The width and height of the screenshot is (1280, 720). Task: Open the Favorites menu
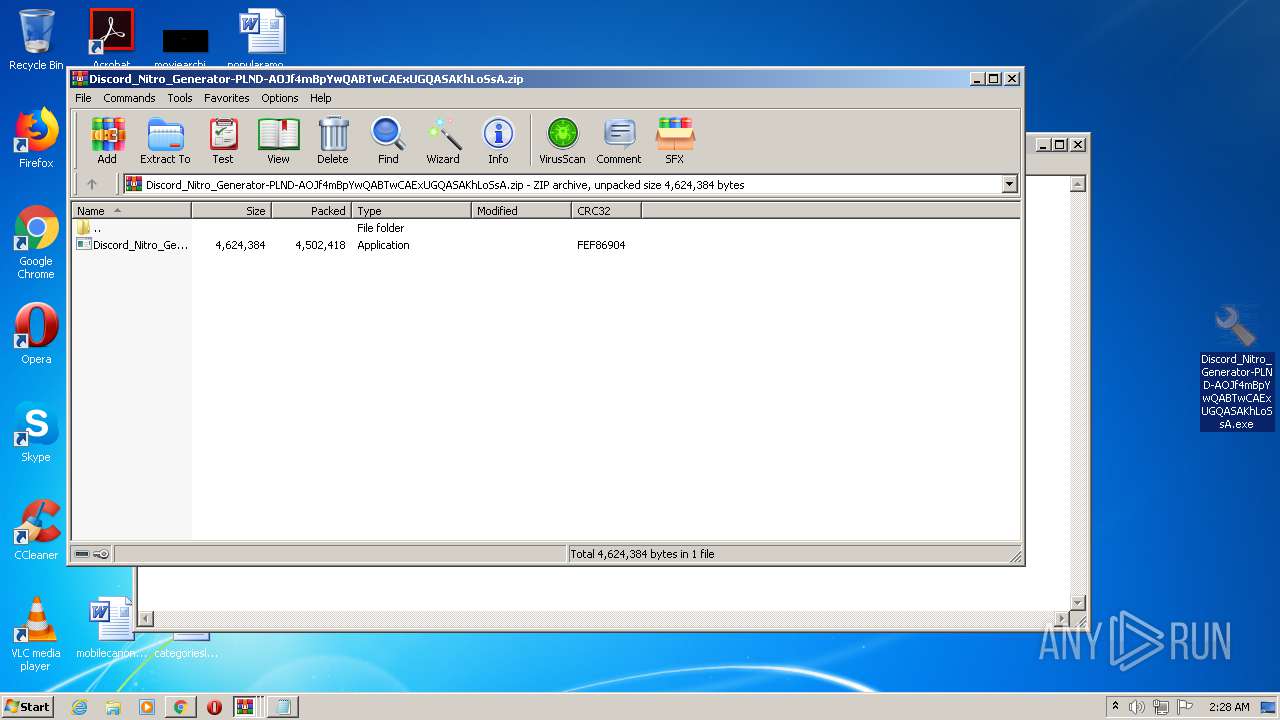pos(227,98)
